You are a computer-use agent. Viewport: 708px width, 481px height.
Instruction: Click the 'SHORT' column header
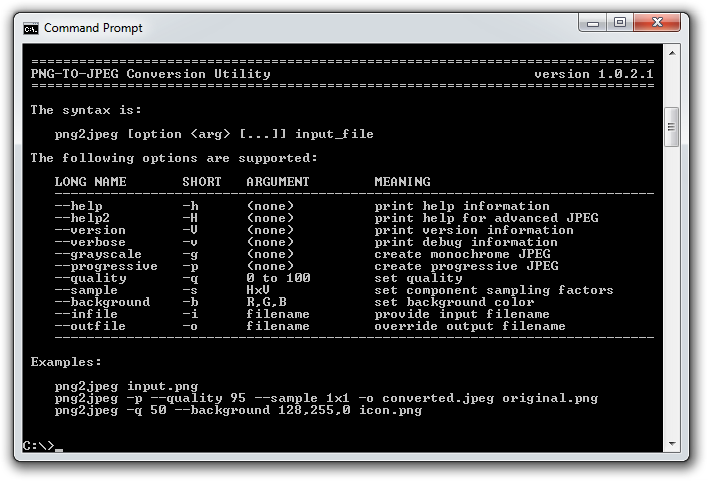click(x=202, y=182)
